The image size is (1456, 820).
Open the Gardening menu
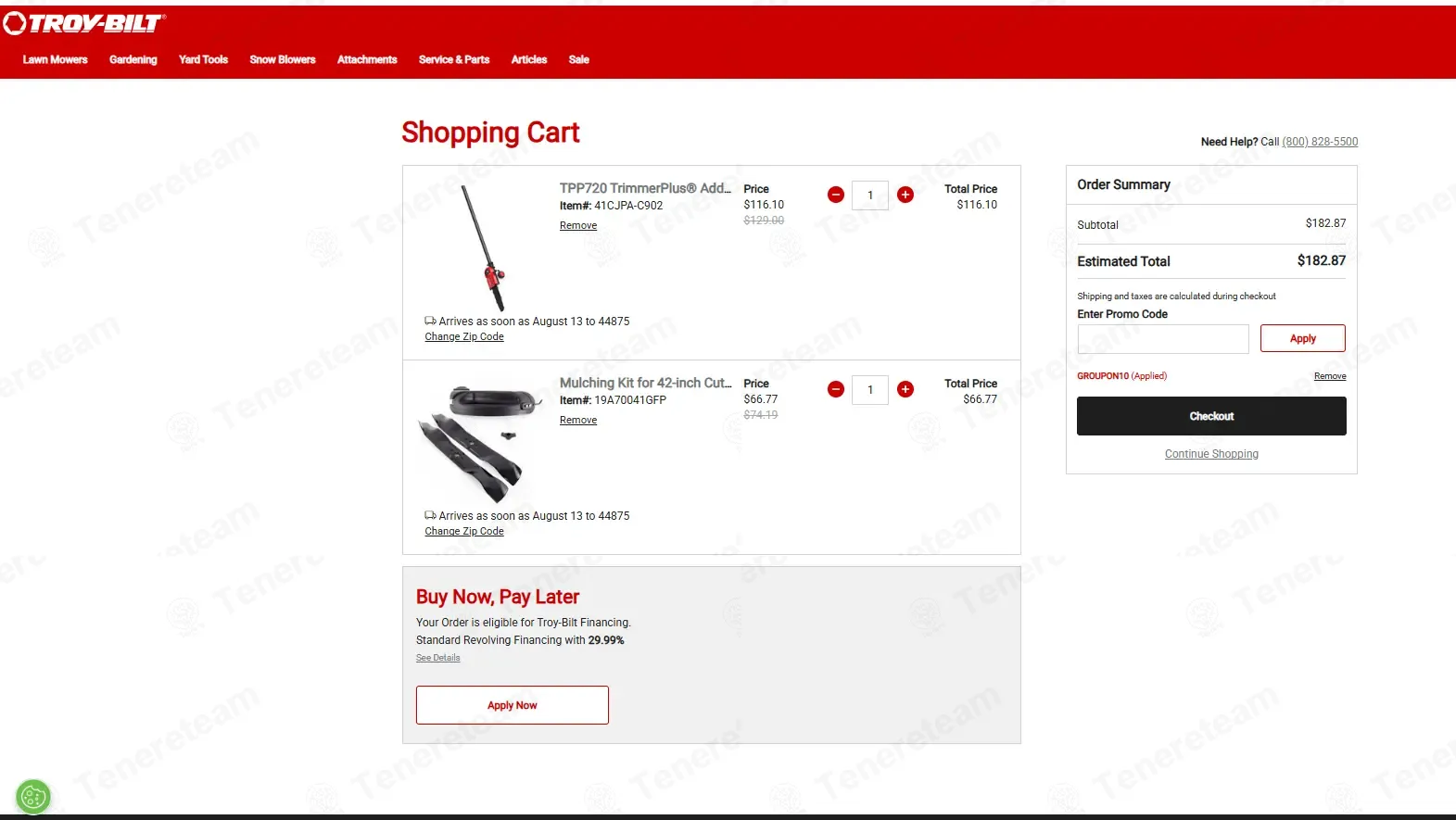[133, 59]
